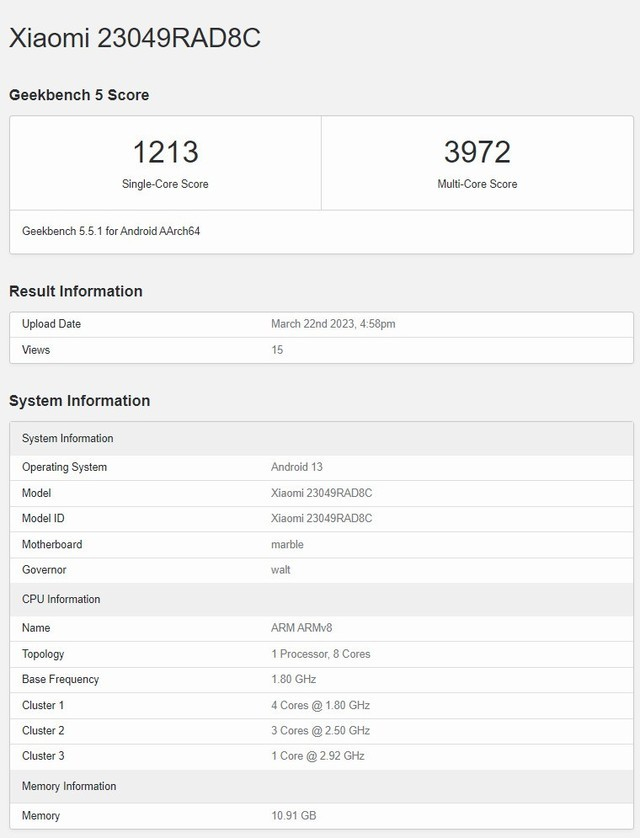Click the Geekbench 5 Score heading
The height and width of the screenshot is (838, 640).
(79, 95)
